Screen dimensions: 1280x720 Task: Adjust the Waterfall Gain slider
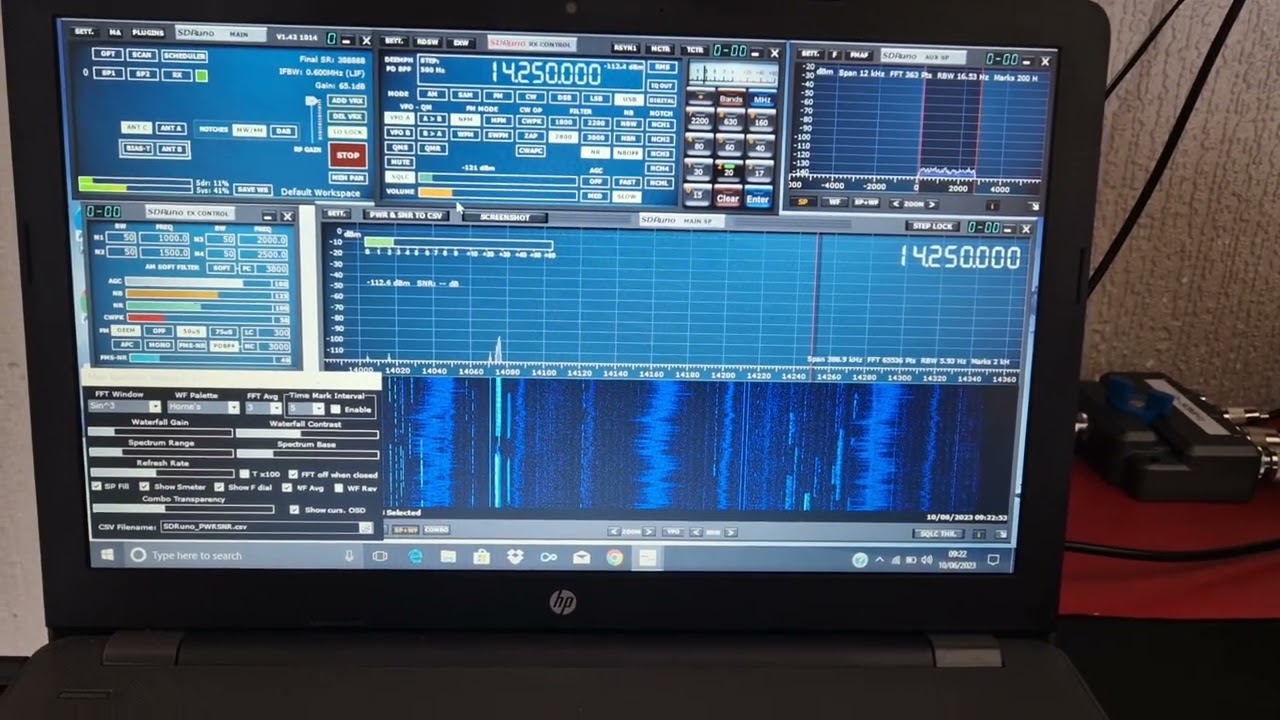[160, 432]
